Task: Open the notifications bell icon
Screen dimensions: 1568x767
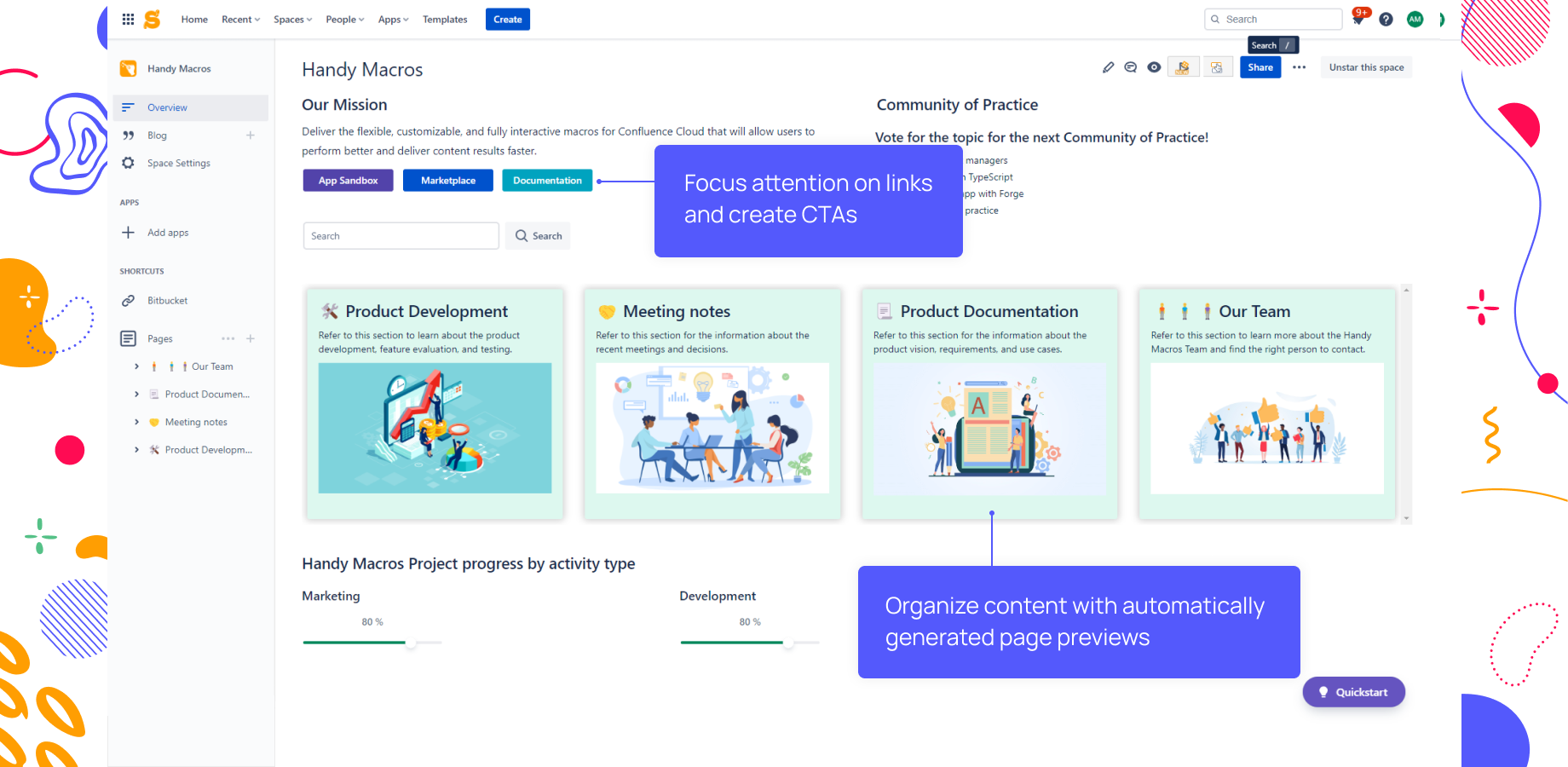Action: [x=1358, y=19]
